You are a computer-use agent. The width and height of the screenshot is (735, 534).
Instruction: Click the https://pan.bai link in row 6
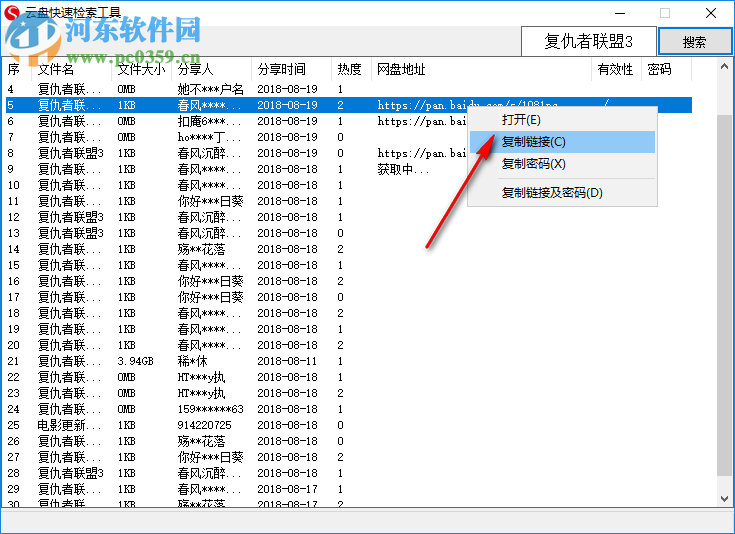(x=422, y=121)
